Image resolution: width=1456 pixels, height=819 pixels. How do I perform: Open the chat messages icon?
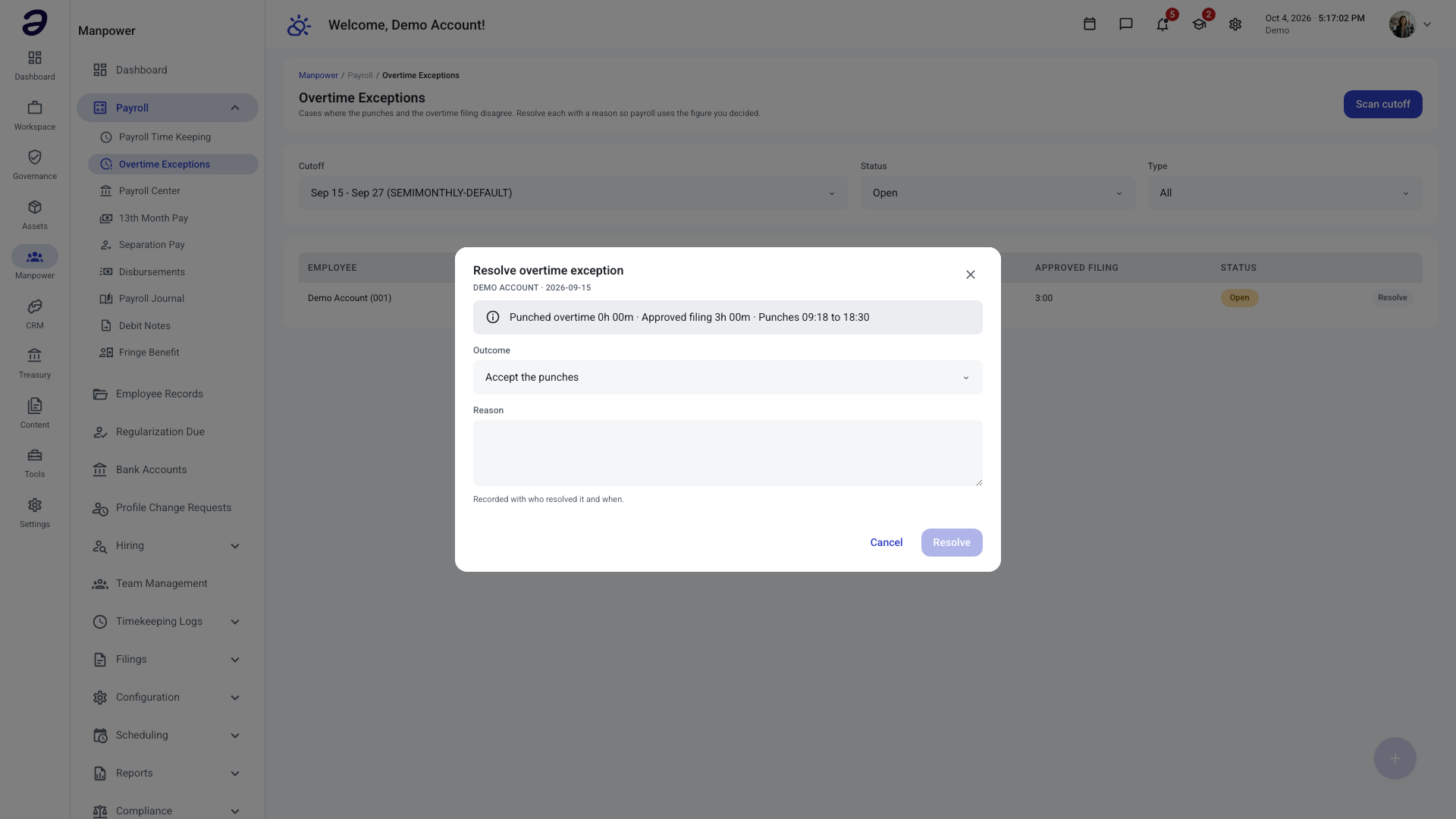tap(1126, 24)
